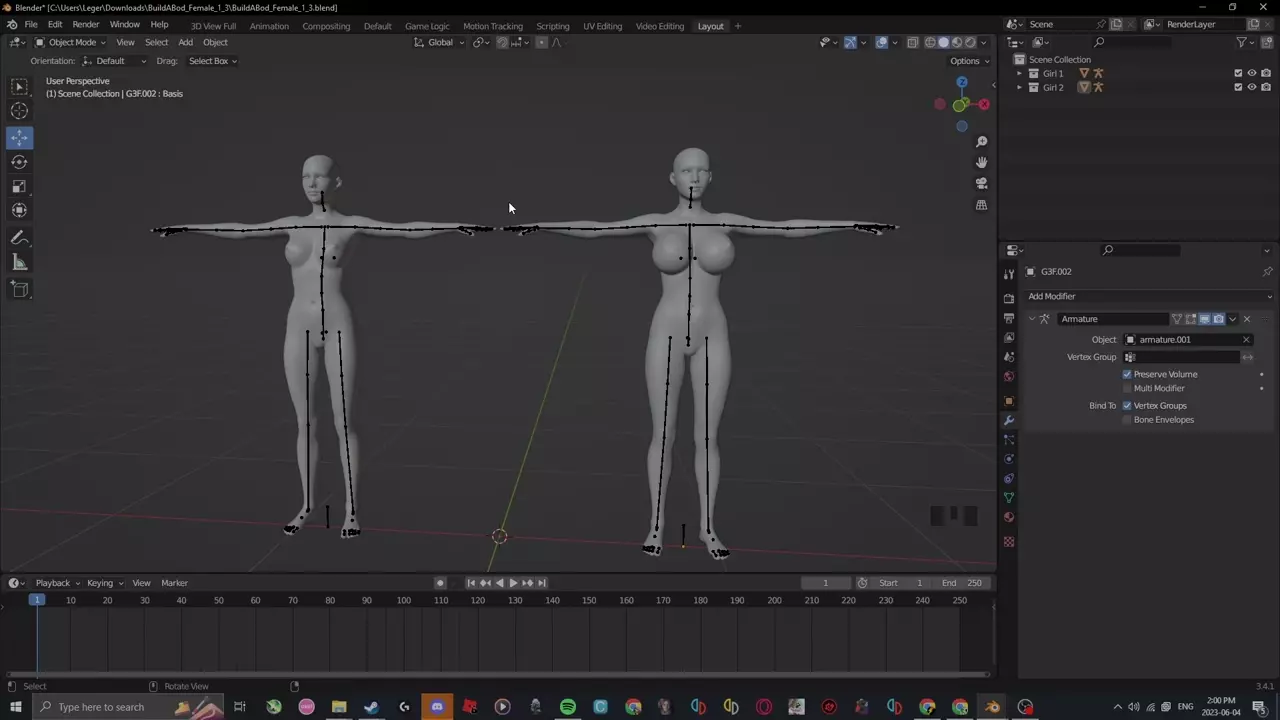Select the Rotate tool

point(19,162)
